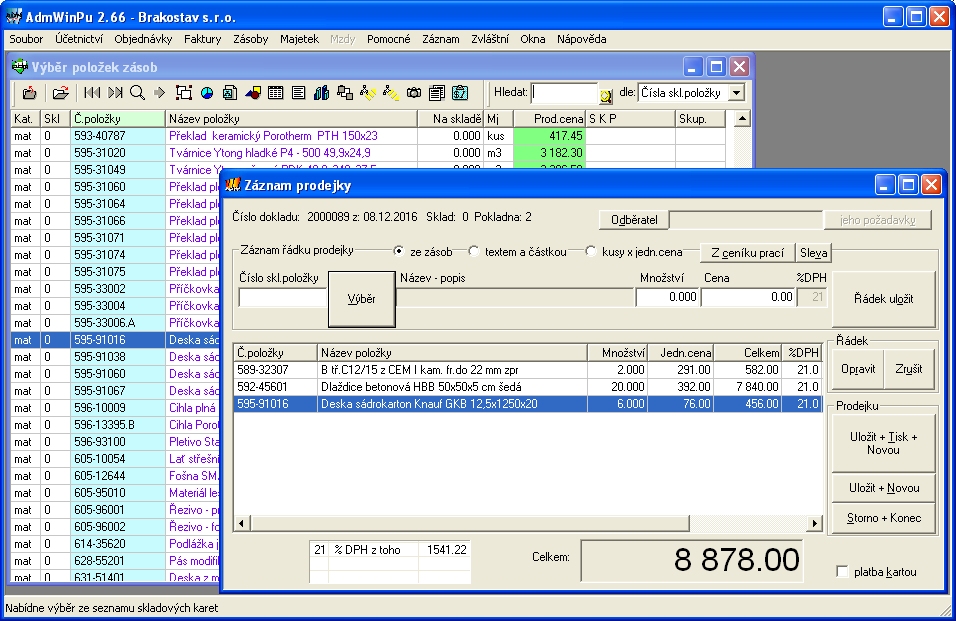Open the Zvláštní menu
Image resolution: width=956 pixels, height=621 pixels.
pyautogui.click(x=490, y=39)
